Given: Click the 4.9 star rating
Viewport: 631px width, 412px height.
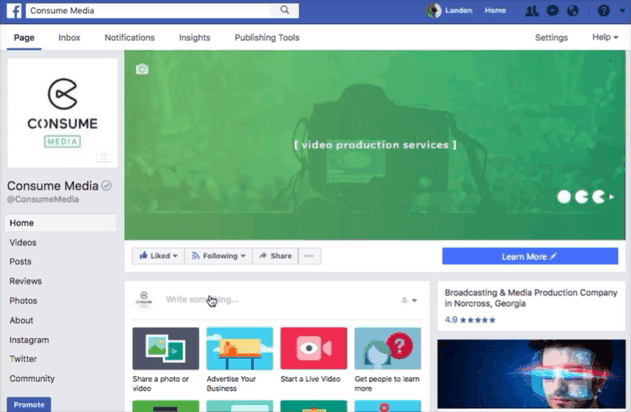Looking at the screenshot, I should (470, 320).
